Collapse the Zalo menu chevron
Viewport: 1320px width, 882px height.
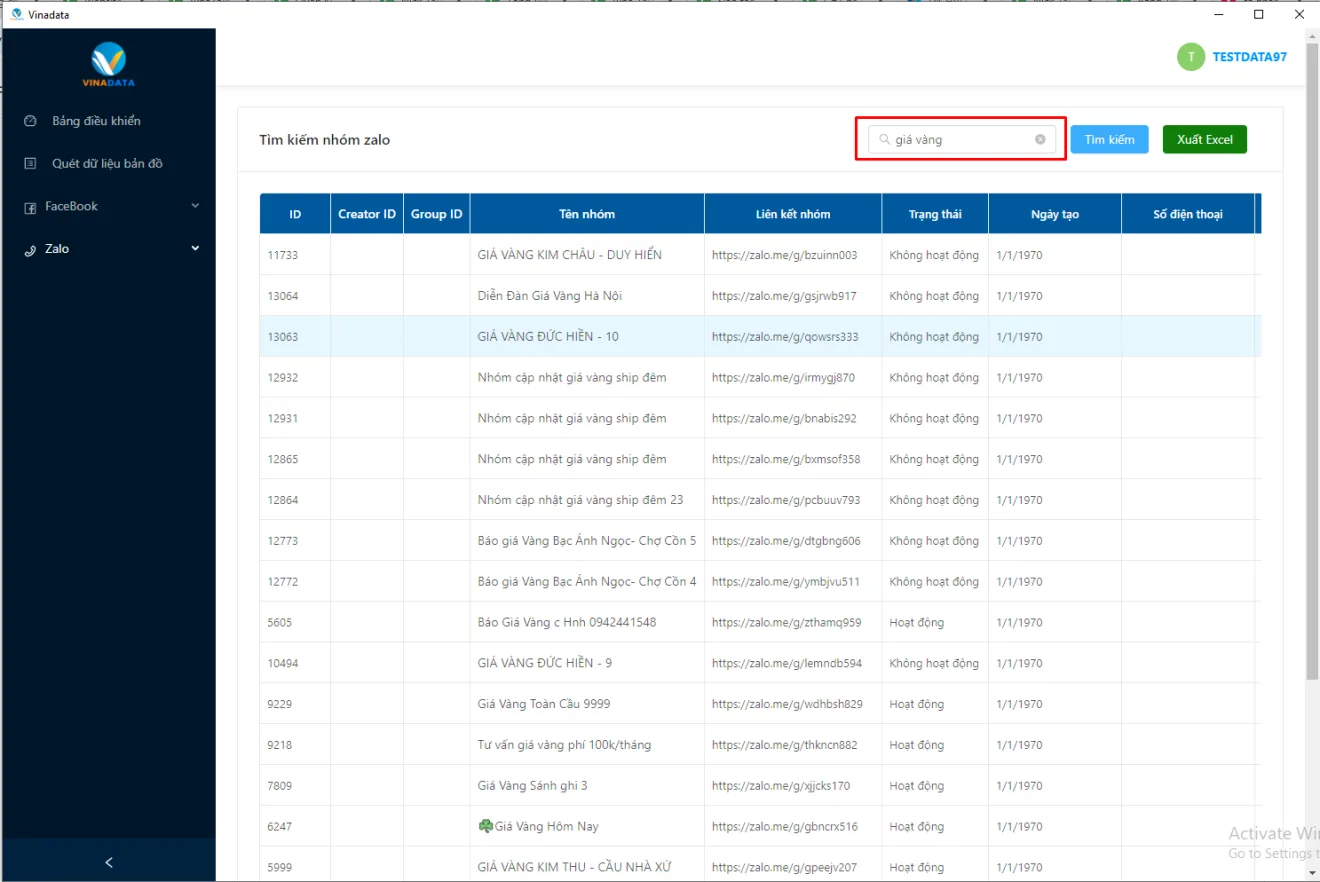(x=195, y=249)
